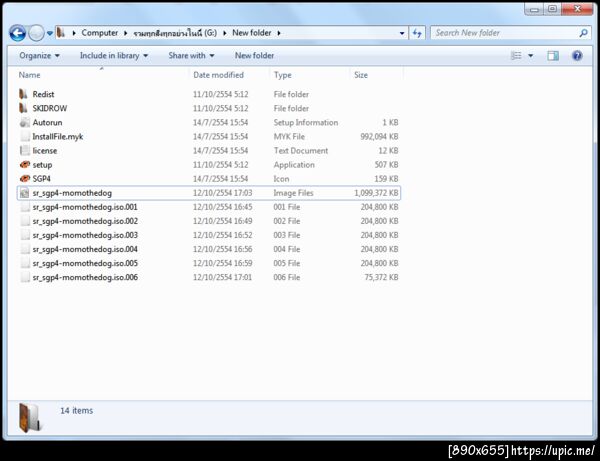
Task: Click the search magnifier icon
Action: 584,33
